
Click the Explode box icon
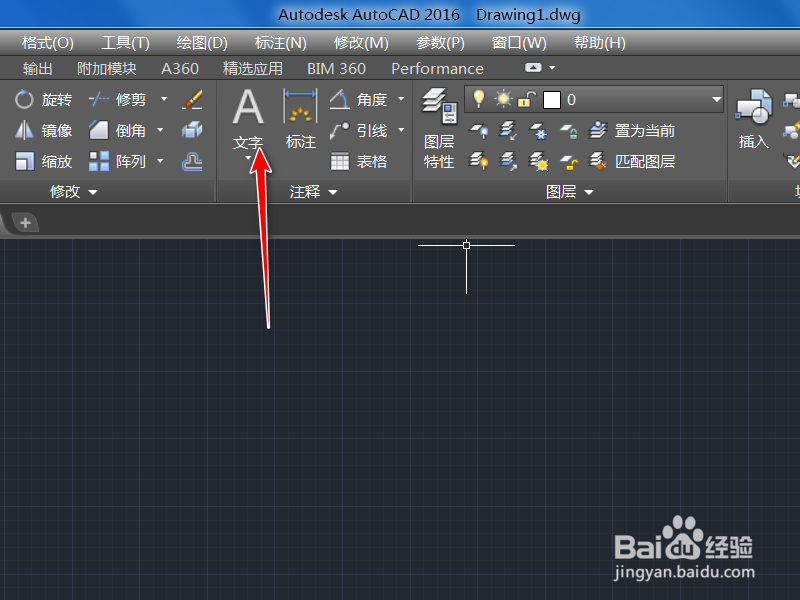point(192,131)
